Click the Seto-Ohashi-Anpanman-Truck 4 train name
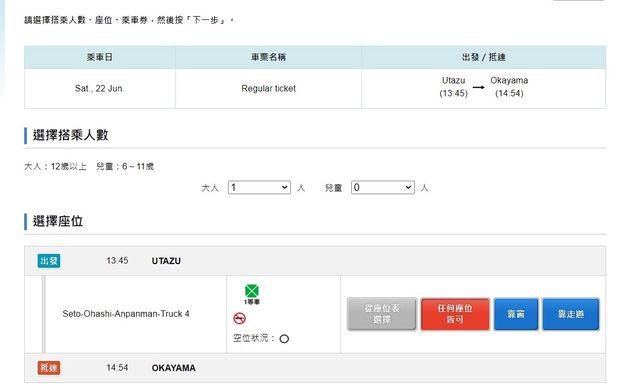 126,314
